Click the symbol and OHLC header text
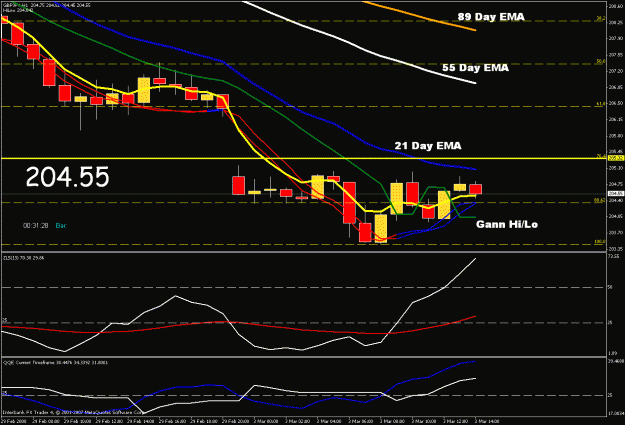 (x=47, y=6)
